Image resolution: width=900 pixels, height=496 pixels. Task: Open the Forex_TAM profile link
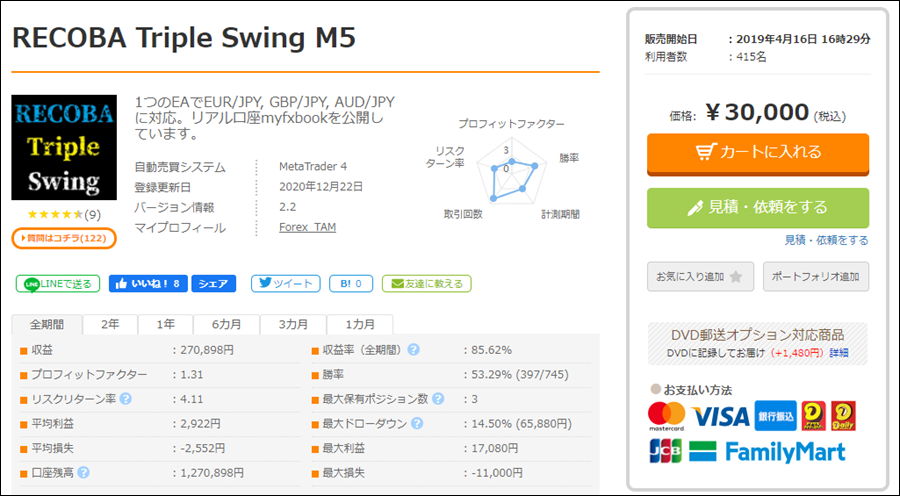pyautogui.click(x=307, y=227)
